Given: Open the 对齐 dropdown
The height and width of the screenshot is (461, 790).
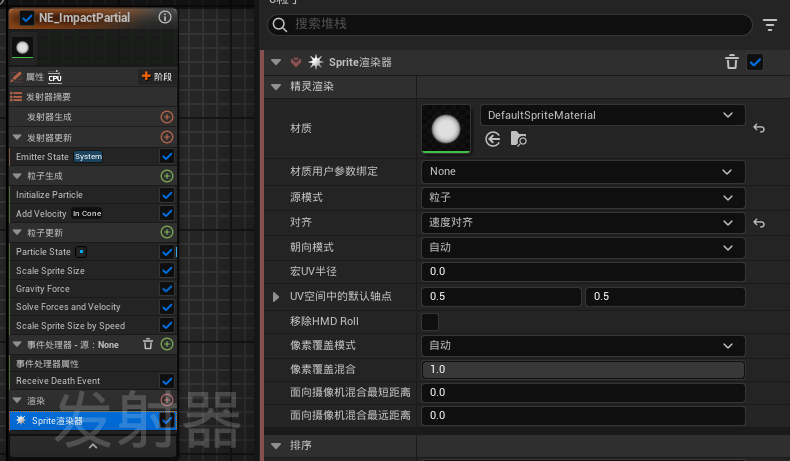Looking at the screenshot, I should (x=583, y=223).
